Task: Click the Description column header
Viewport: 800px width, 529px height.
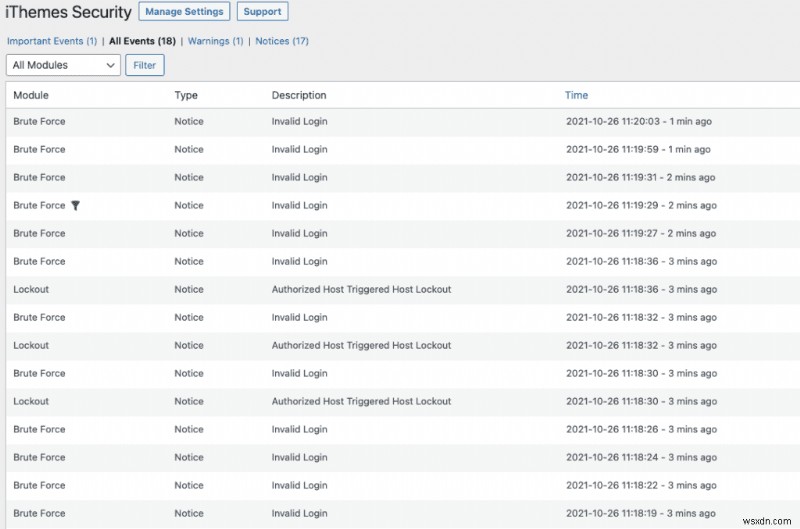Action: [x=299, y=95]
